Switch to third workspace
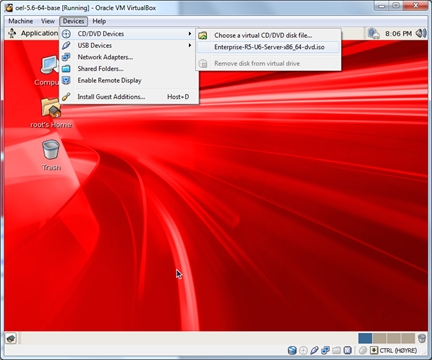This screenshot has height=360, width=432. click(x=394, y=338)
